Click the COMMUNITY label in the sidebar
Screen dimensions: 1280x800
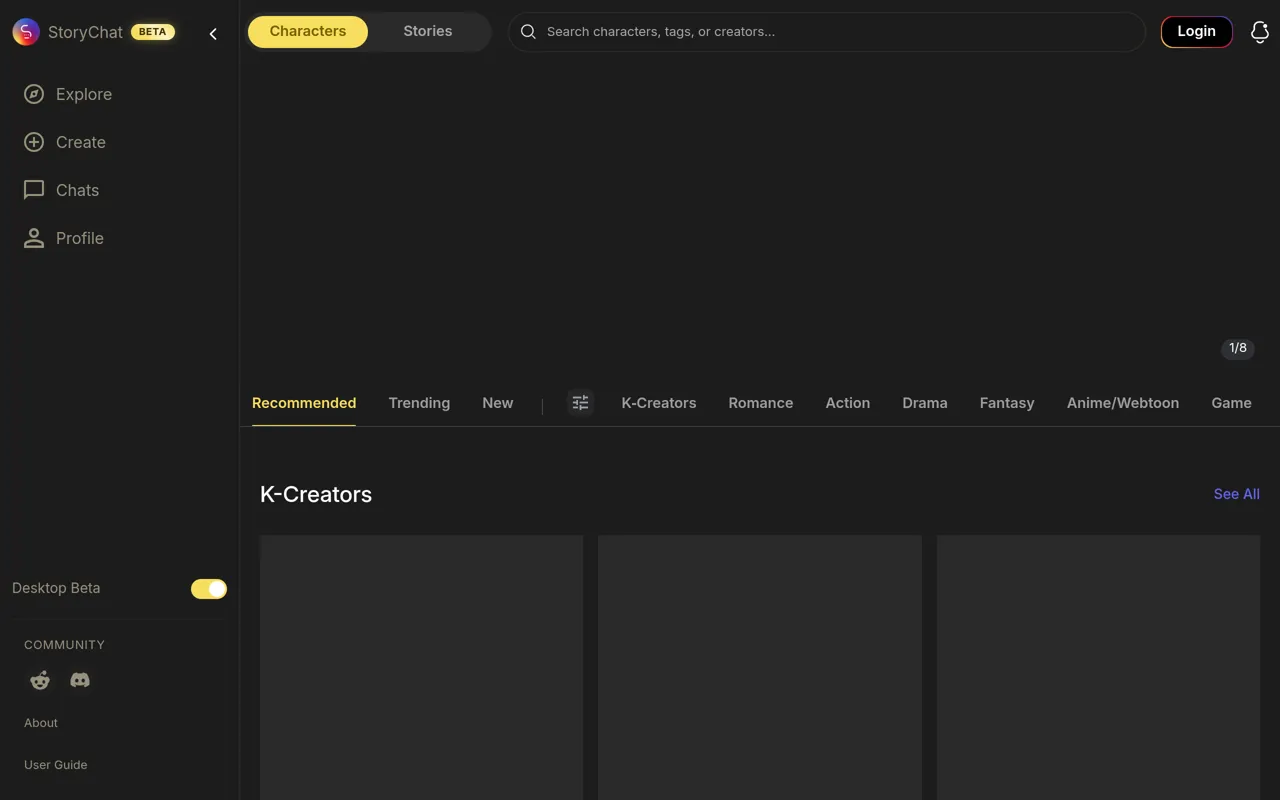tap(64, 645)
